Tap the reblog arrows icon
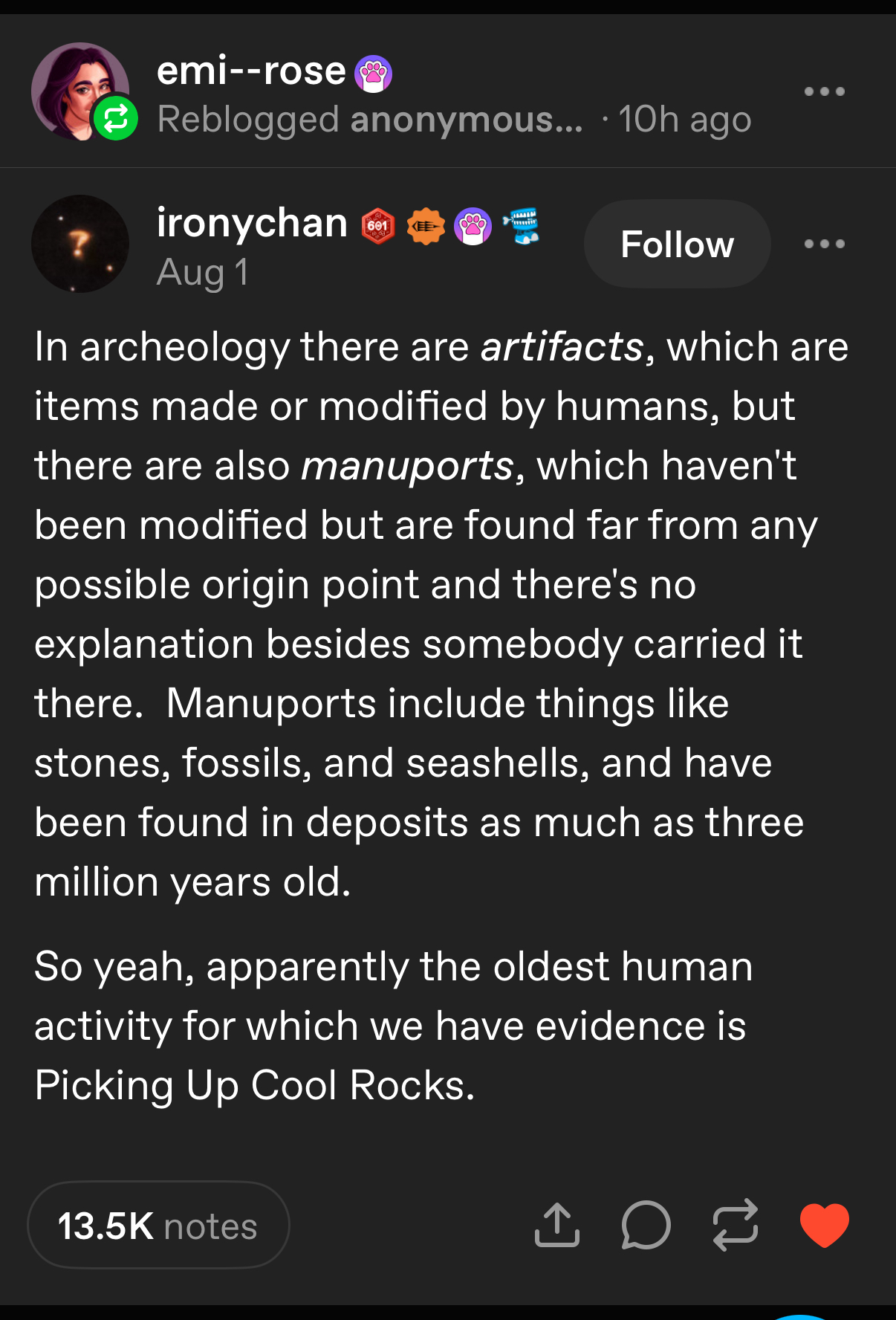This screenshot has height=1320, width=896. pos(735,1225)
